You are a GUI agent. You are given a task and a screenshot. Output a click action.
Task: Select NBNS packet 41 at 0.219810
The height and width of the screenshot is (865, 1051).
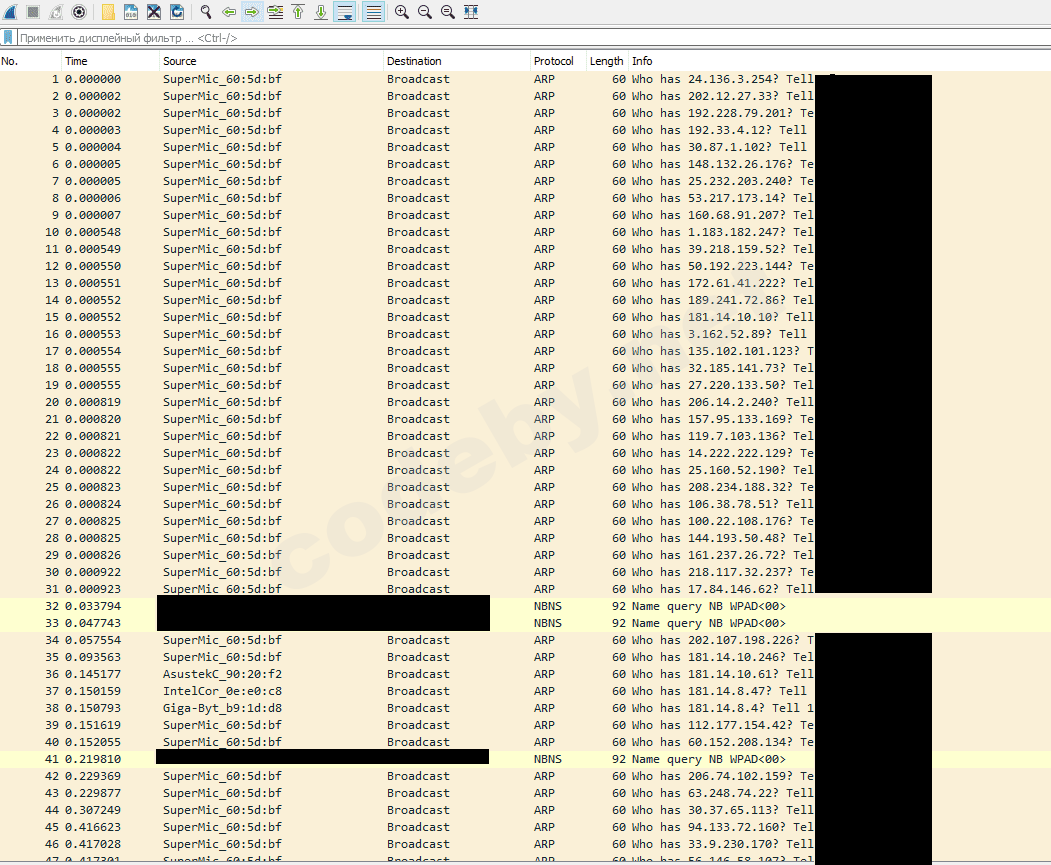[x=526, y=759]
